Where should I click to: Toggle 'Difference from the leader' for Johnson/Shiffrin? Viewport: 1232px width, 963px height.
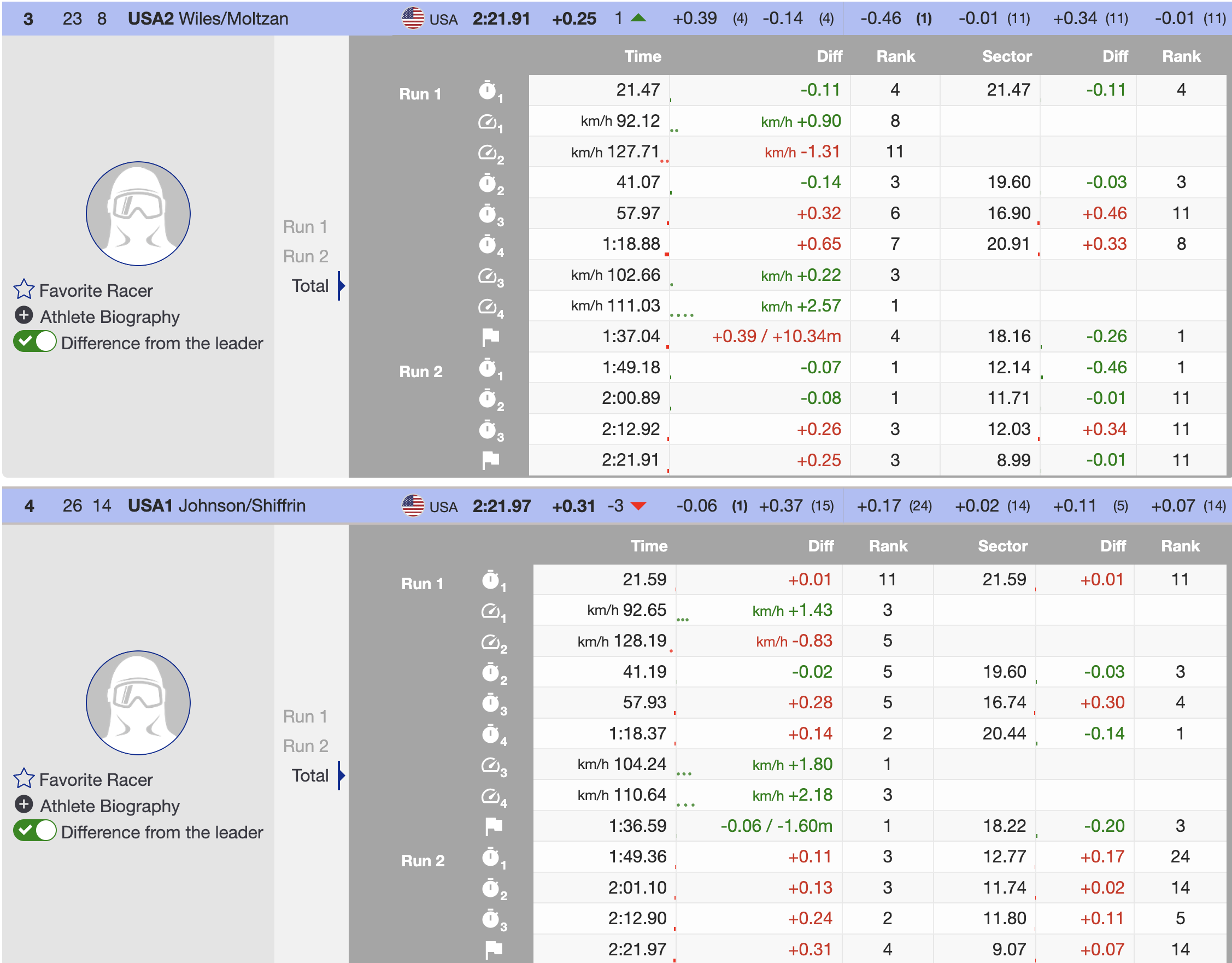coord(35,831)
